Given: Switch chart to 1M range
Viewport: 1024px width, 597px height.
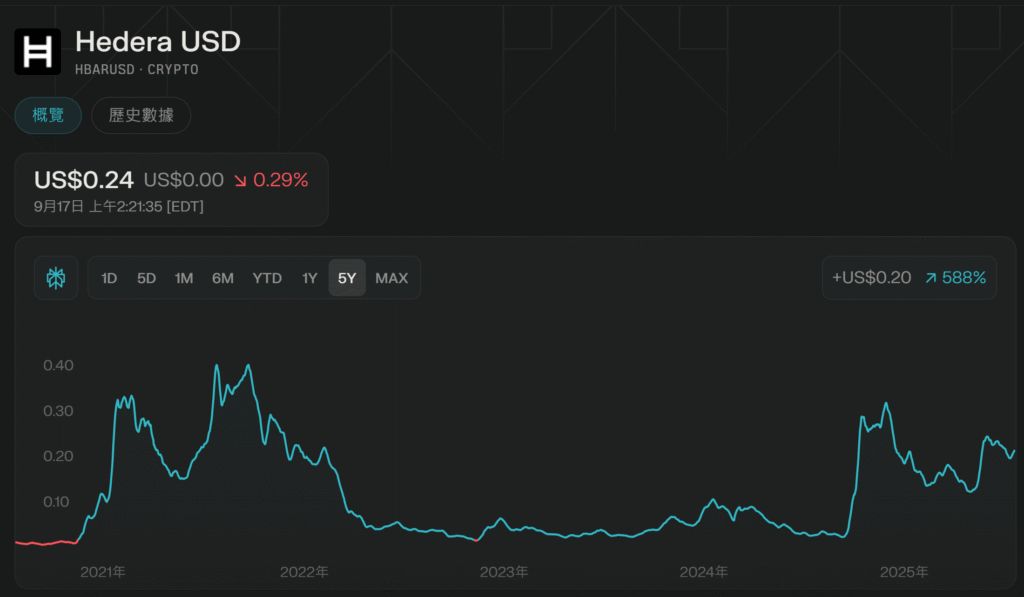Looking at the screenshot, I should pos(184,278).
